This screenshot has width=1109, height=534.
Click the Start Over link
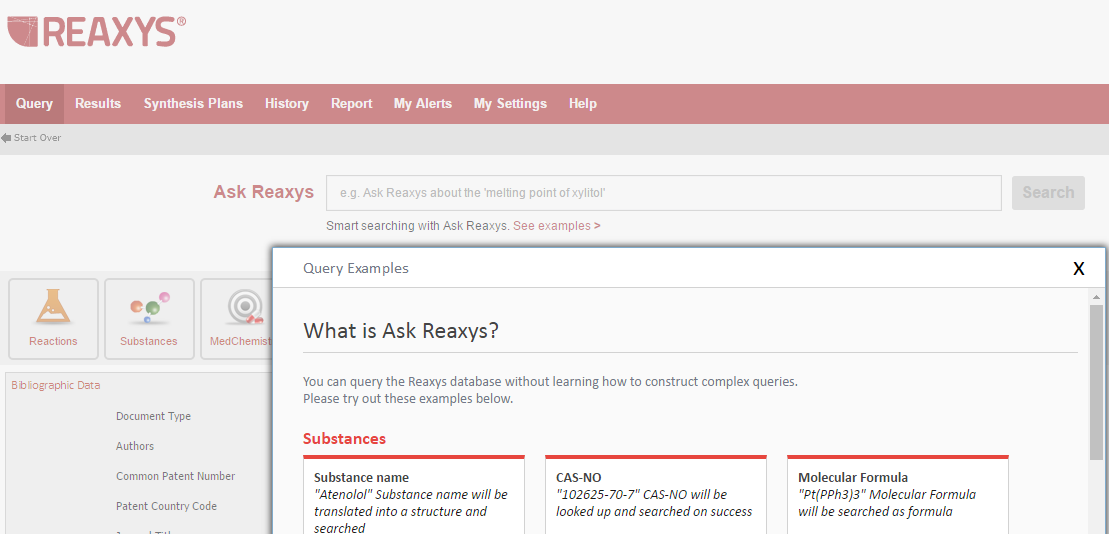[x=37, y=138]
